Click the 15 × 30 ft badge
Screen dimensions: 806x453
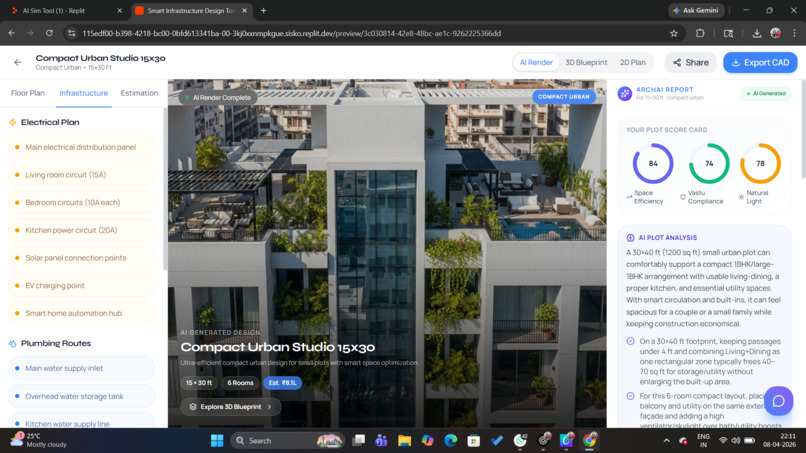[x=199, y=383]
